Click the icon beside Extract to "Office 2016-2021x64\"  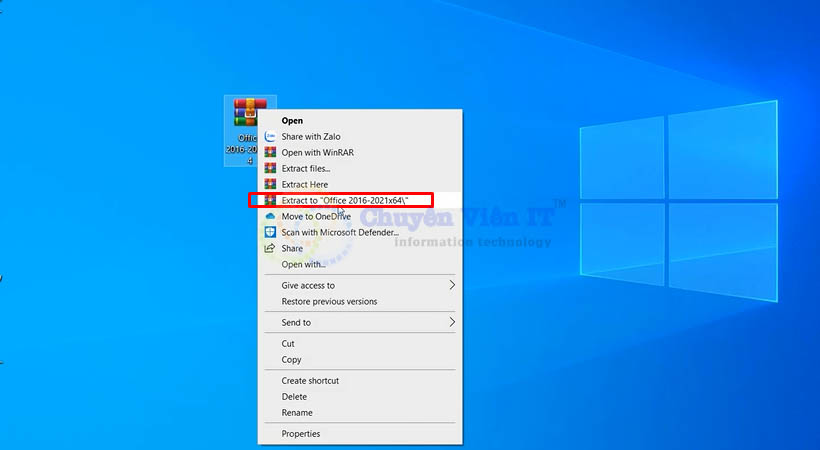point(270,201)
